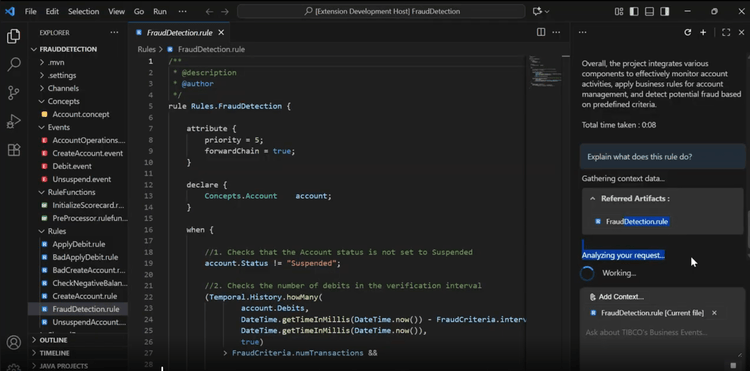Unfold the collapsed code at line 27

(225, 353)
